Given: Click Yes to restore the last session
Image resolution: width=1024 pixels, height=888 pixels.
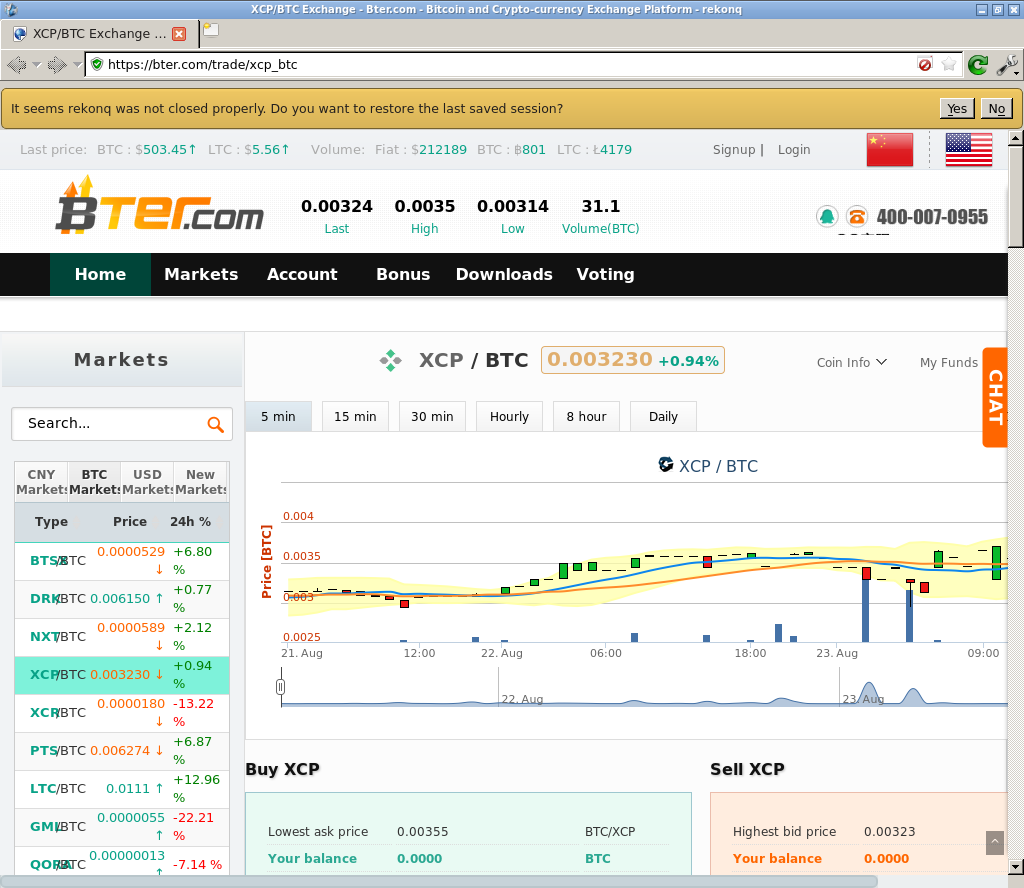Looking at the screenshot, I should click(x=957, y=108).
